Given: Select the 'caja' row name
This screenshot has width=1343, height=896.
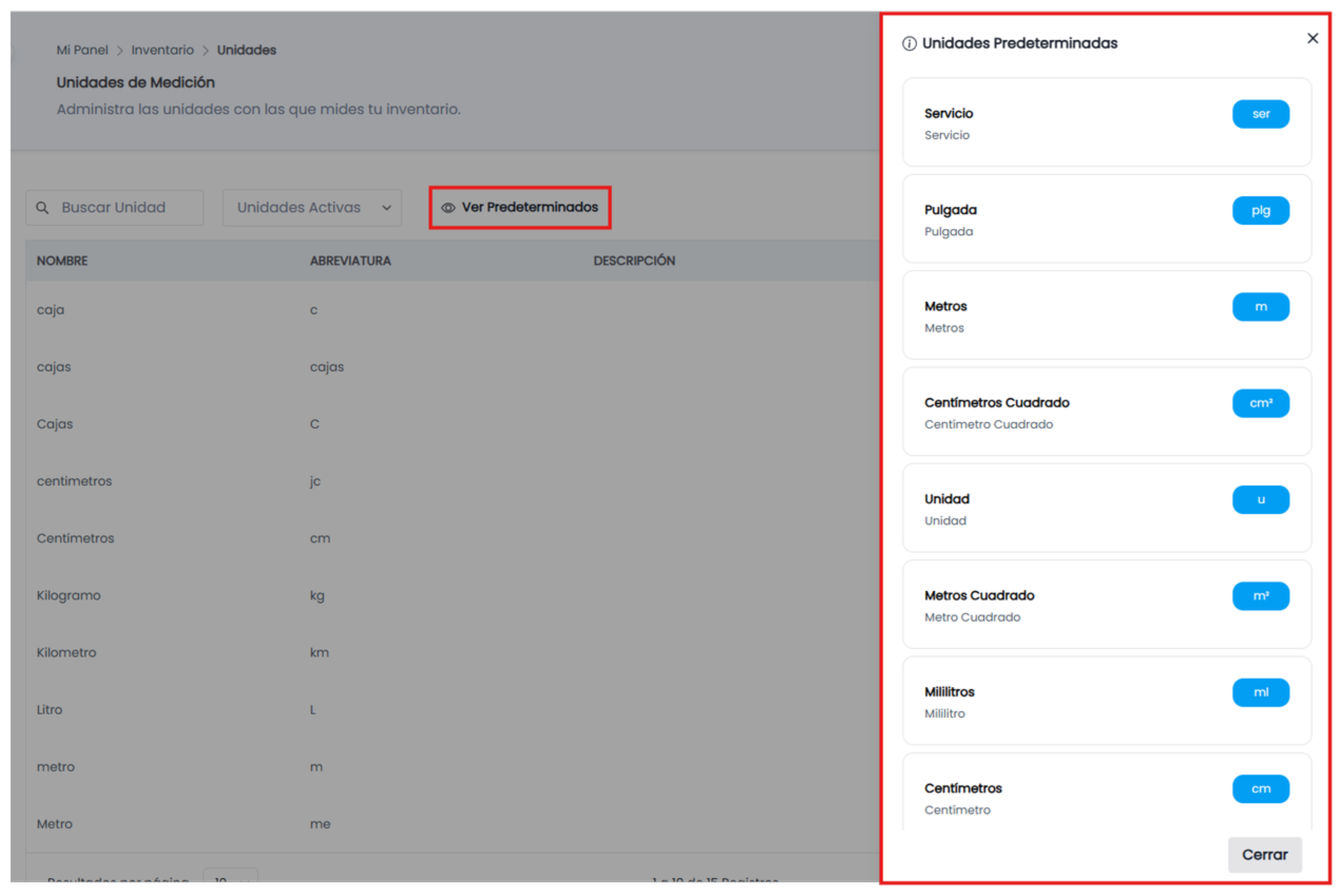Looking at the screenshot, I should point(51,310).
